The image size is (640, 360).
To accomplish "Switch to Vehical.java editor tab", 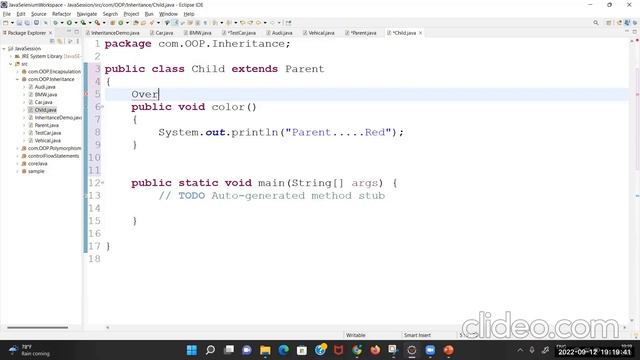I will coord(319,33).
